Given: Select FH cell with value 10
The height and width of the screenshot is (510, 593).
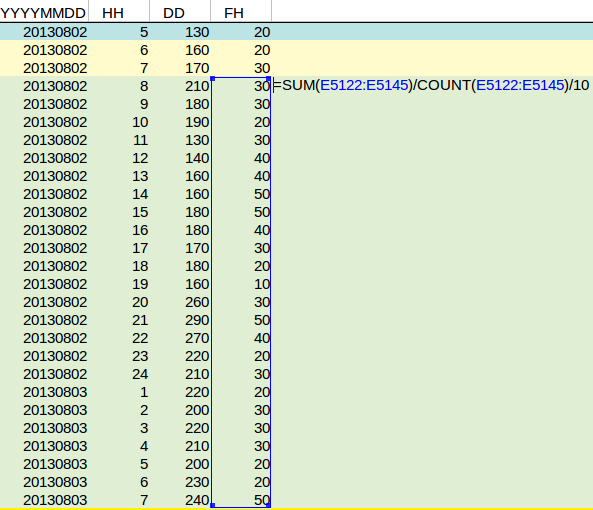Looking at the screenshot, I should [x=241, y=284].
